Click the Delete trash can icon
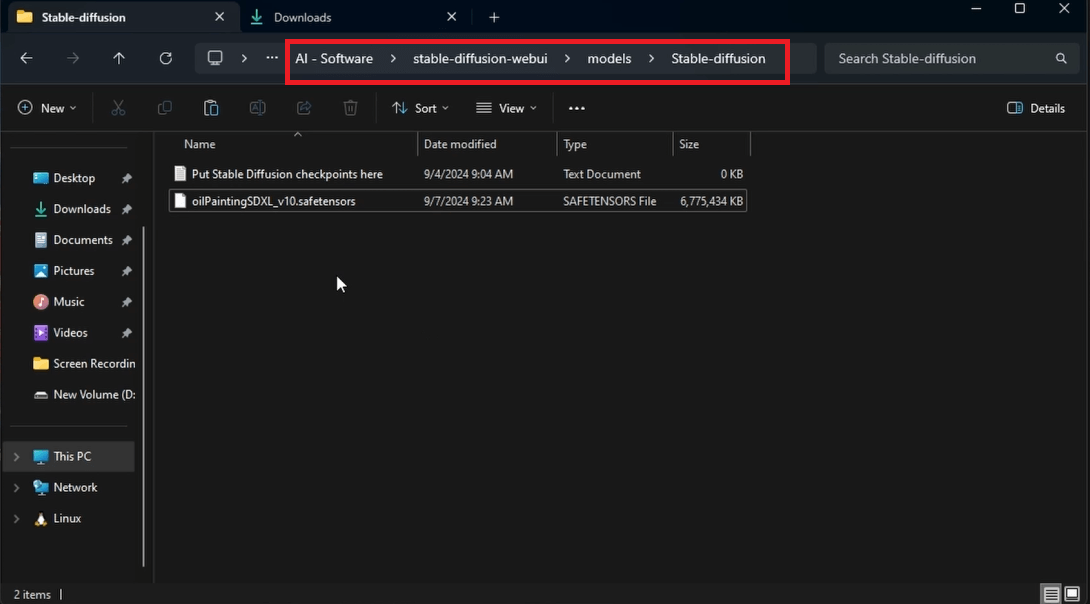The height and width of the screenshot is (604, 1090). (x=350, y=108)
